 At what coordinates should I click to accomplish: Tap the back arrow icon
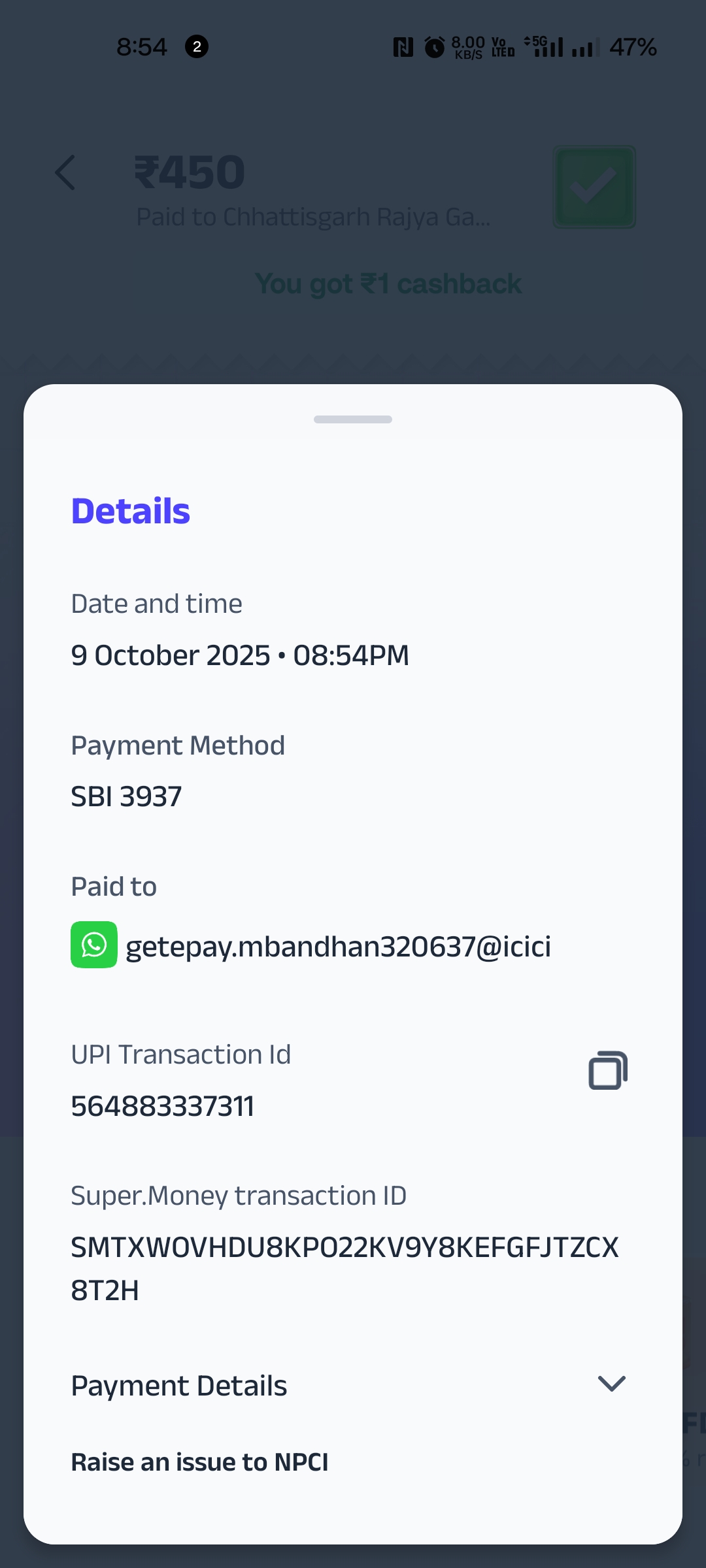click(x=65, y=173)
